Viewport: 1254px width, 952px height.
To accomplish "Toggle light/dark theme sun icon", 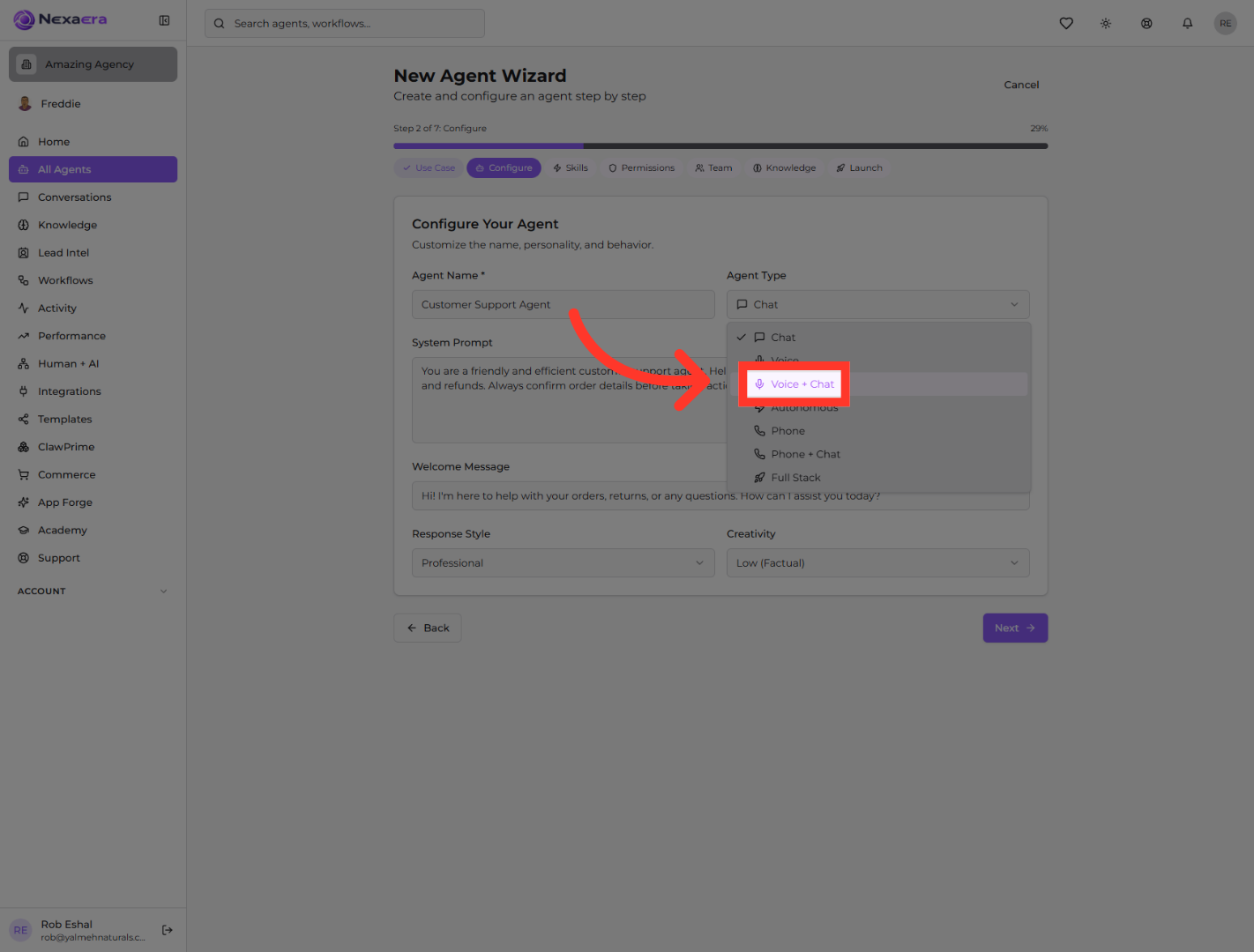I will (1106, 24).
